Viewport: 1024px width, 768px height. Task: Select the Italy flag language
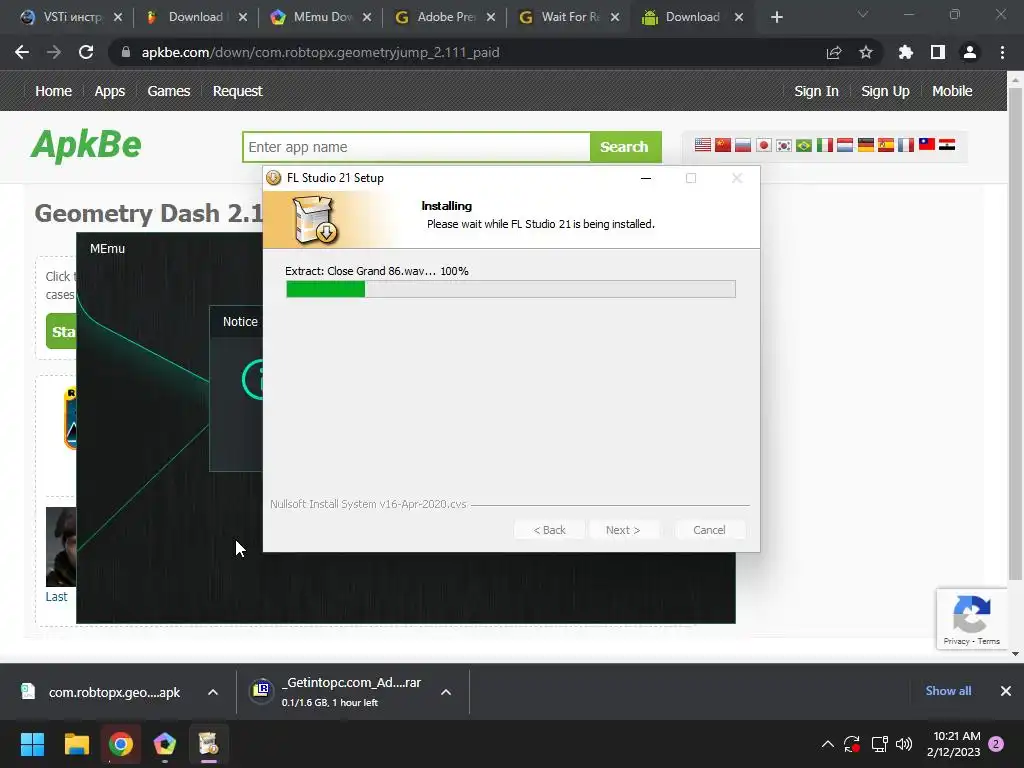click(x=825, y=145)
